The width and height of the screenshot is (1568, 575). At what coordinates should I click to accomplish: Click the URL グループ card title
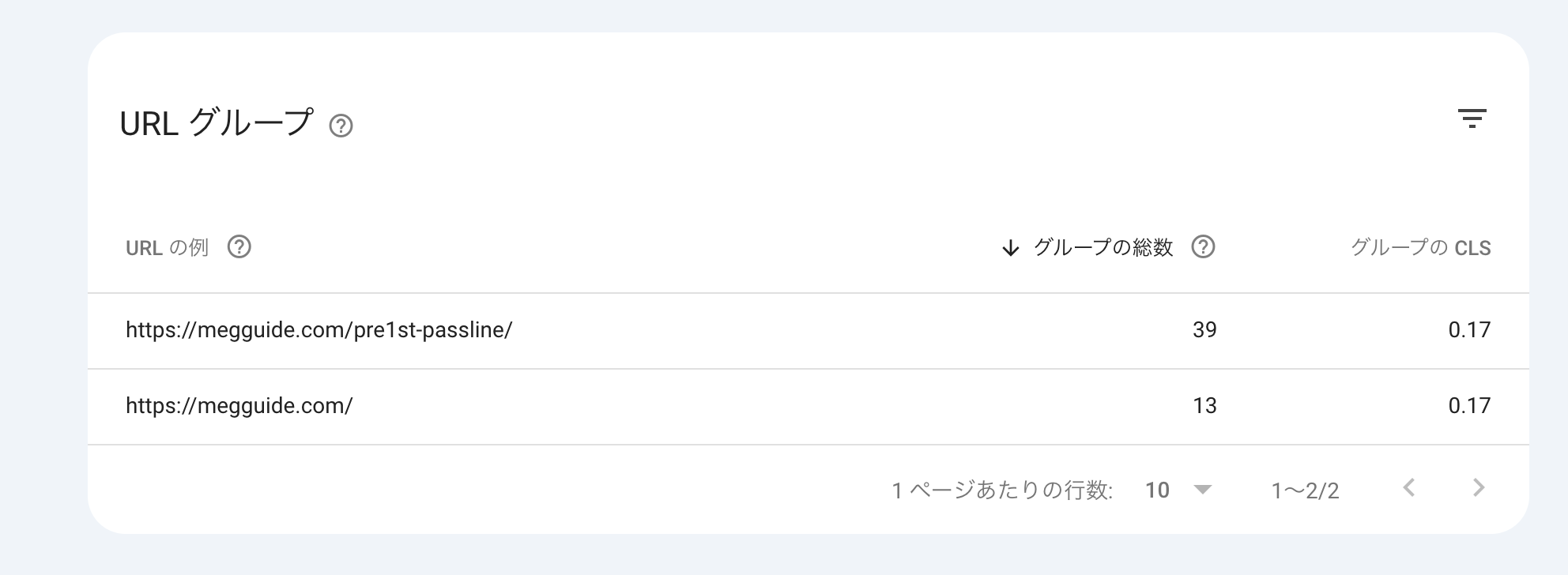pyautogui.click(x=217, y=124)
